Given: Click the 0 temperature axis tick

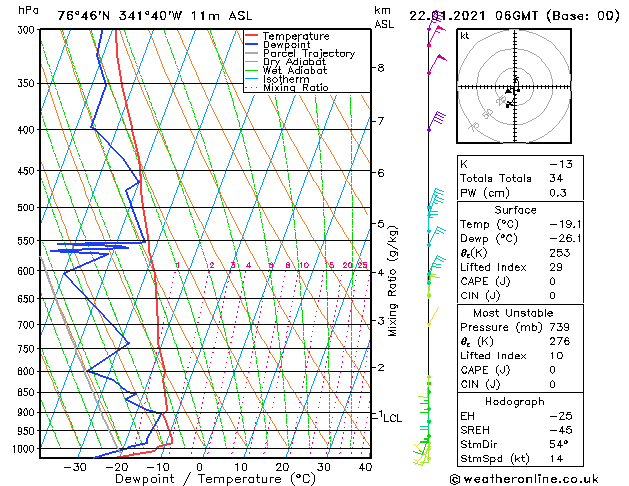Looking at the screenshot, I should [199, 467].
